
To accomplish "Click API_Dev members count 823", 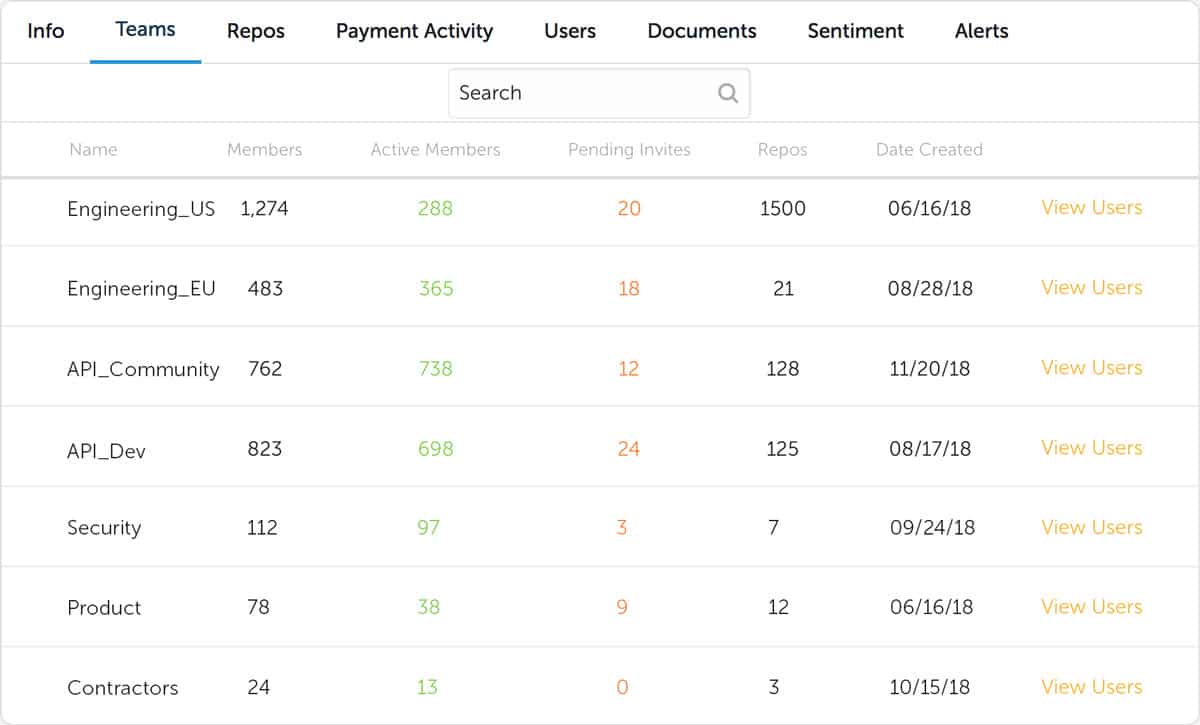I will coord(265,448).
